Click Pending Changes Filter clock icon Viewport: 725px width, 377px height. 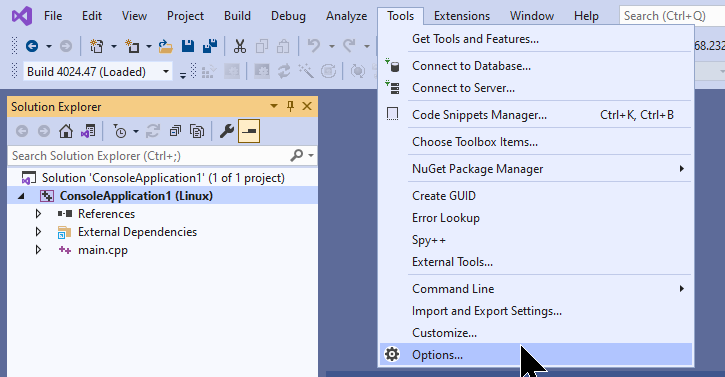click(119, 131)
